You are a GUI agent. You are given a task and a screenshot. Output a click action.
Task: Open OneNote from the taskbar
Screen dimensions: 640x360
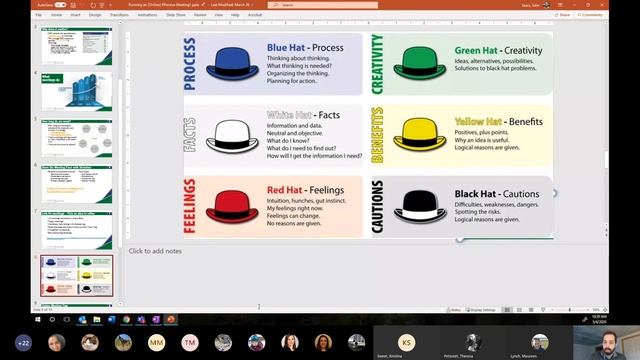tap(156, 320)
